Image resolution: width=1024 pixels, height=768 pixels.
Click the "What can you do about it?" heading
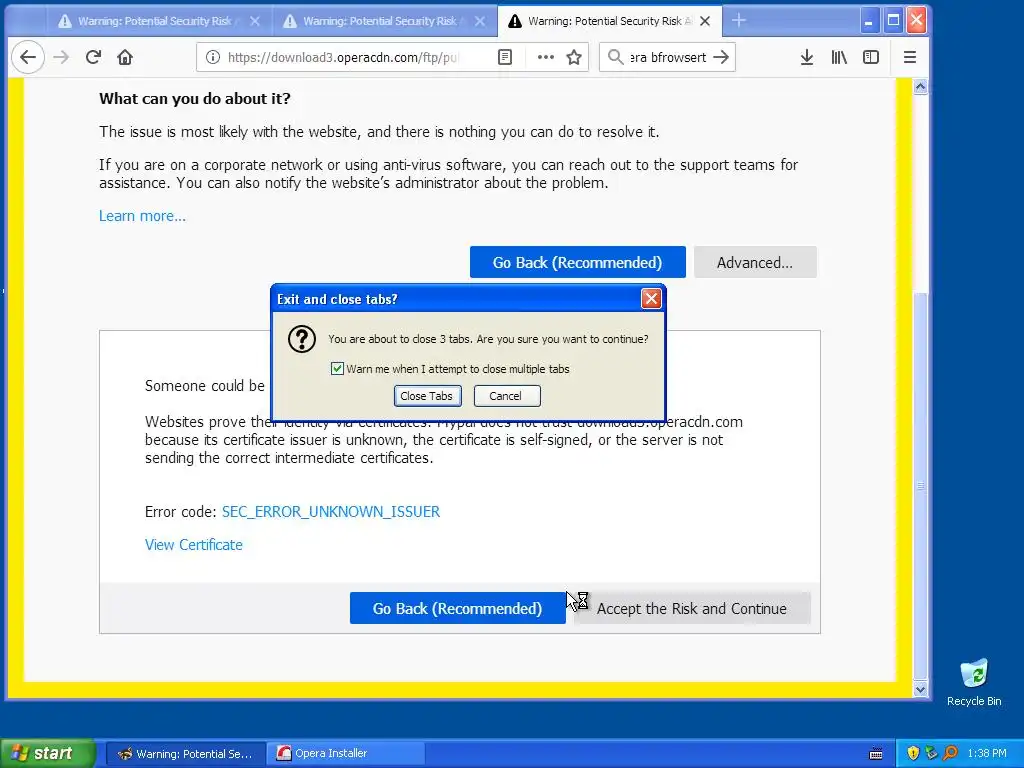click(x=195, y=99)
